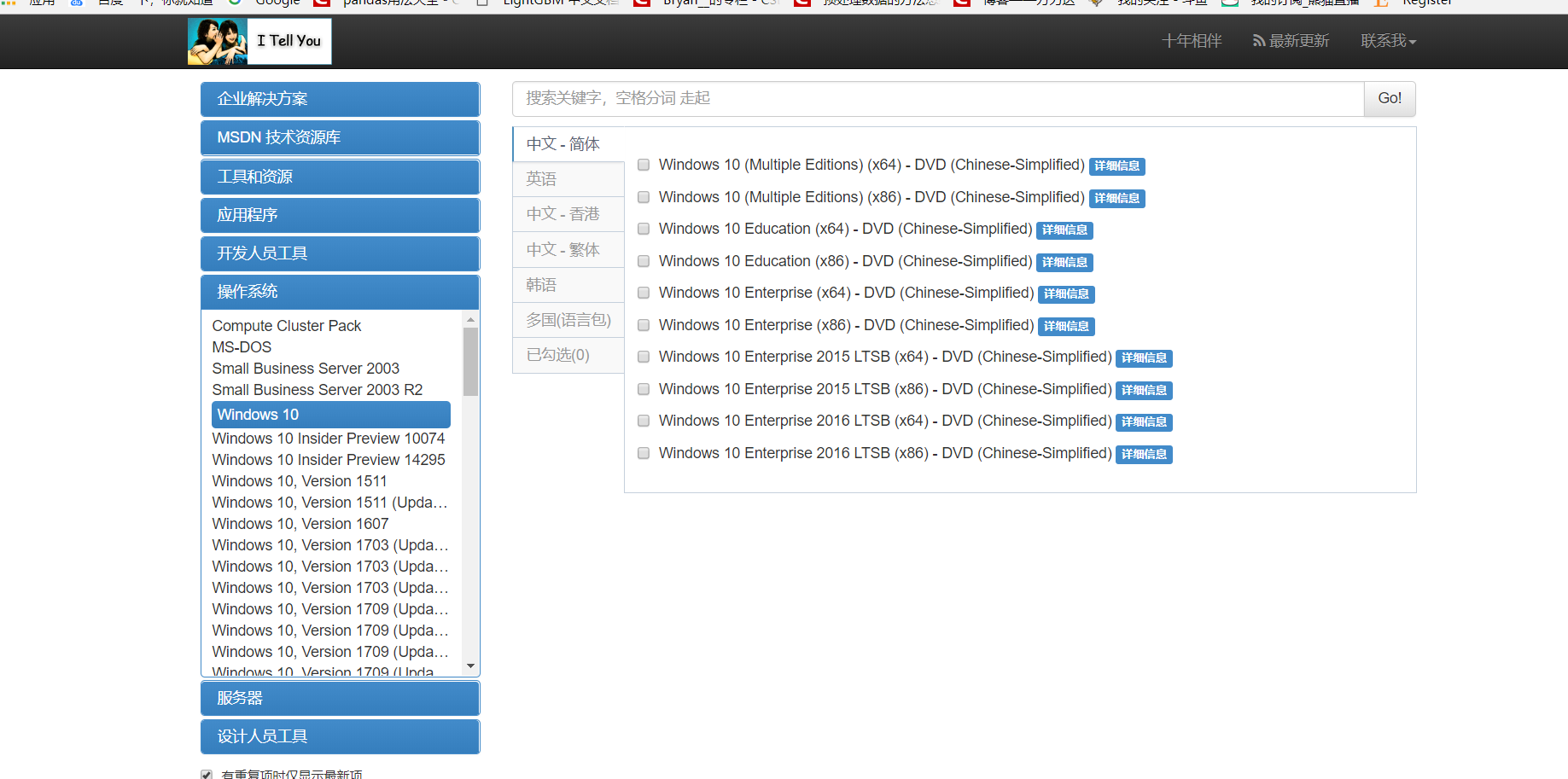Viewport: 1568px width, 779px height.
Task: Click the OS list scrollbar up arrow
Action: [x=470, y=319]
